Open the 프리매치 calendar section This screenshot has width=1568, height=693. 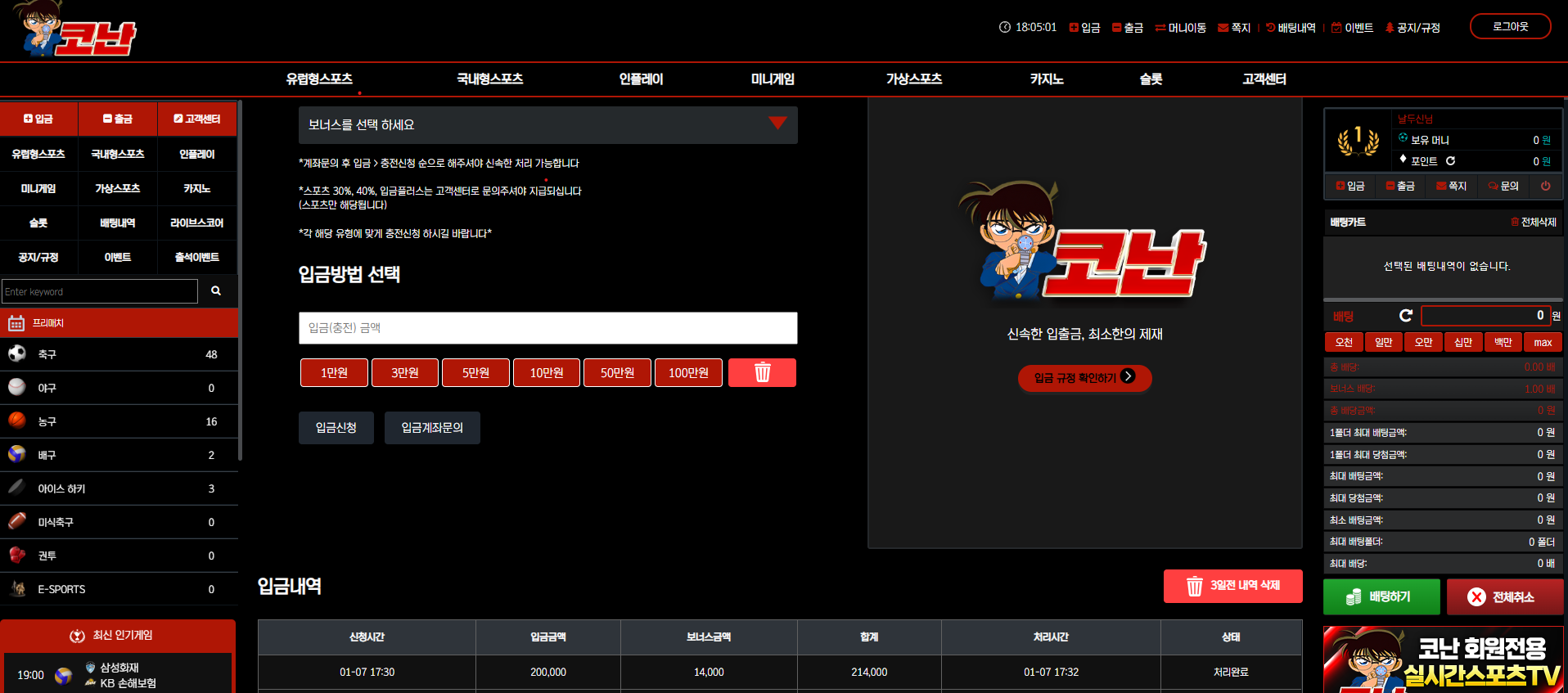119,323
